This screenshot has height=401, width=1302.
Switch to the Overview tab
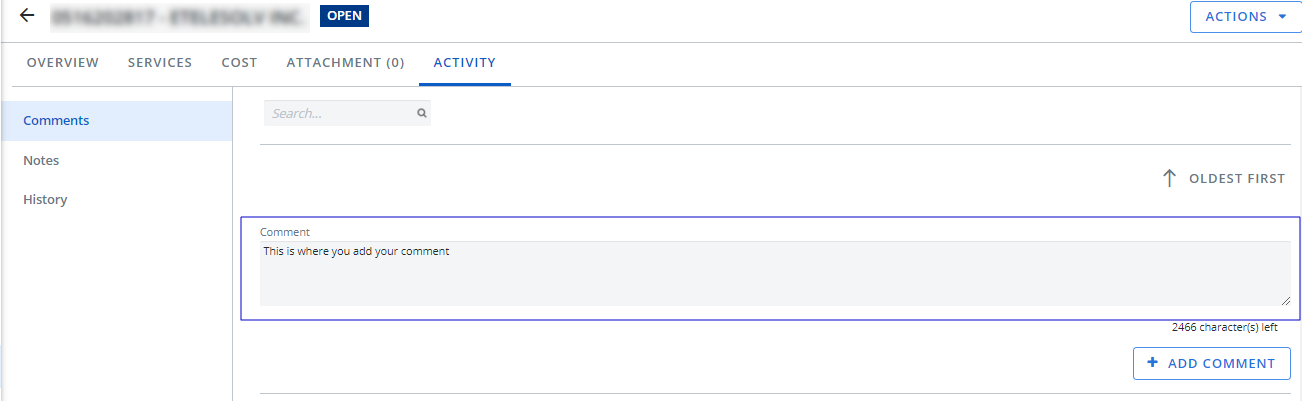point(63,62)
